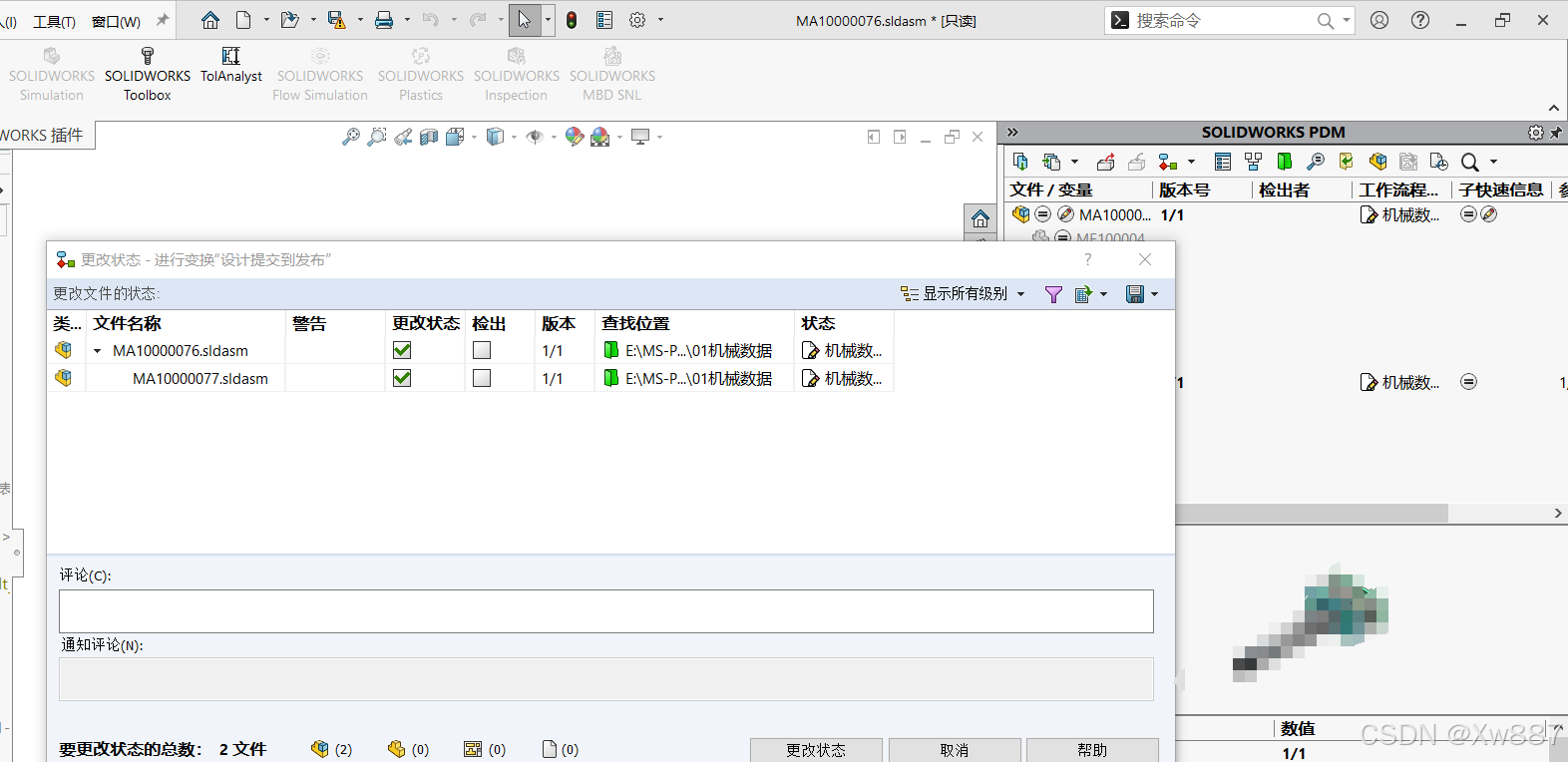Click in the 评论(C) comment field

tap(606, 611)
